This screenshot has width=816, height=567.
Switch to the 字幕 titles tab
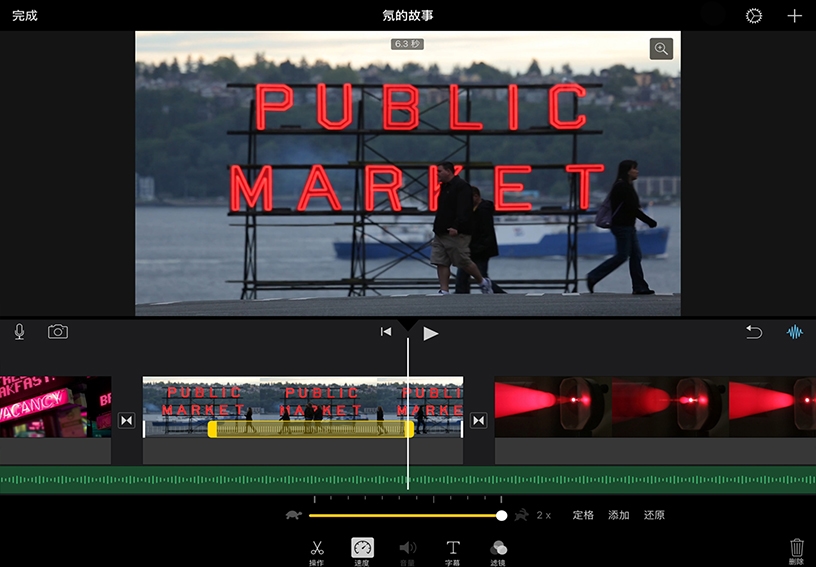453,550
